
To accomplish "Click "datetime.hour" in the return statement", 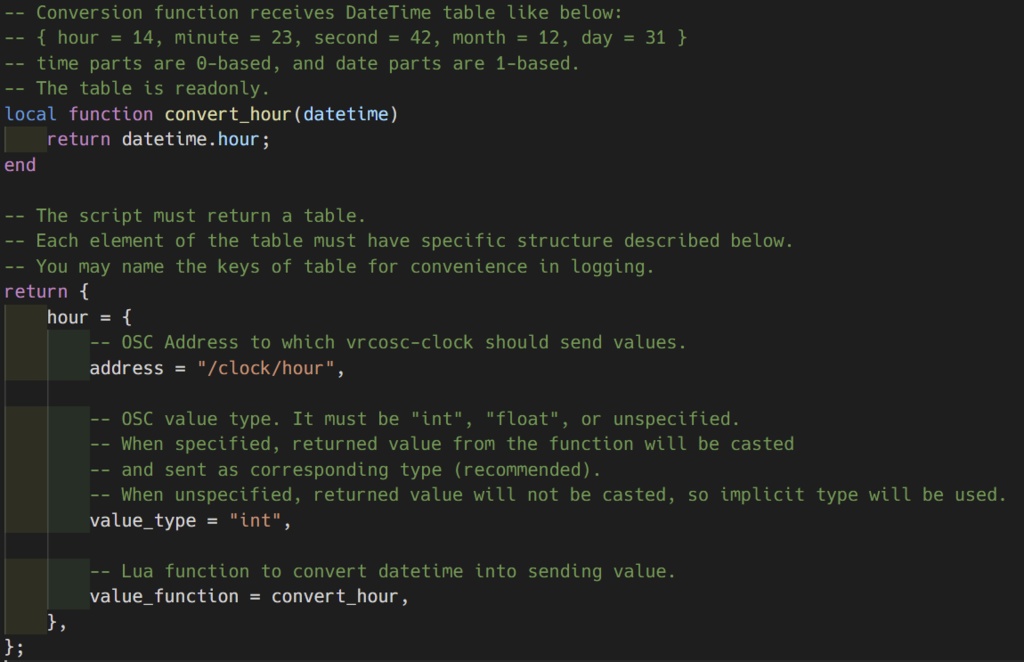I will click(x=191, y=140).
